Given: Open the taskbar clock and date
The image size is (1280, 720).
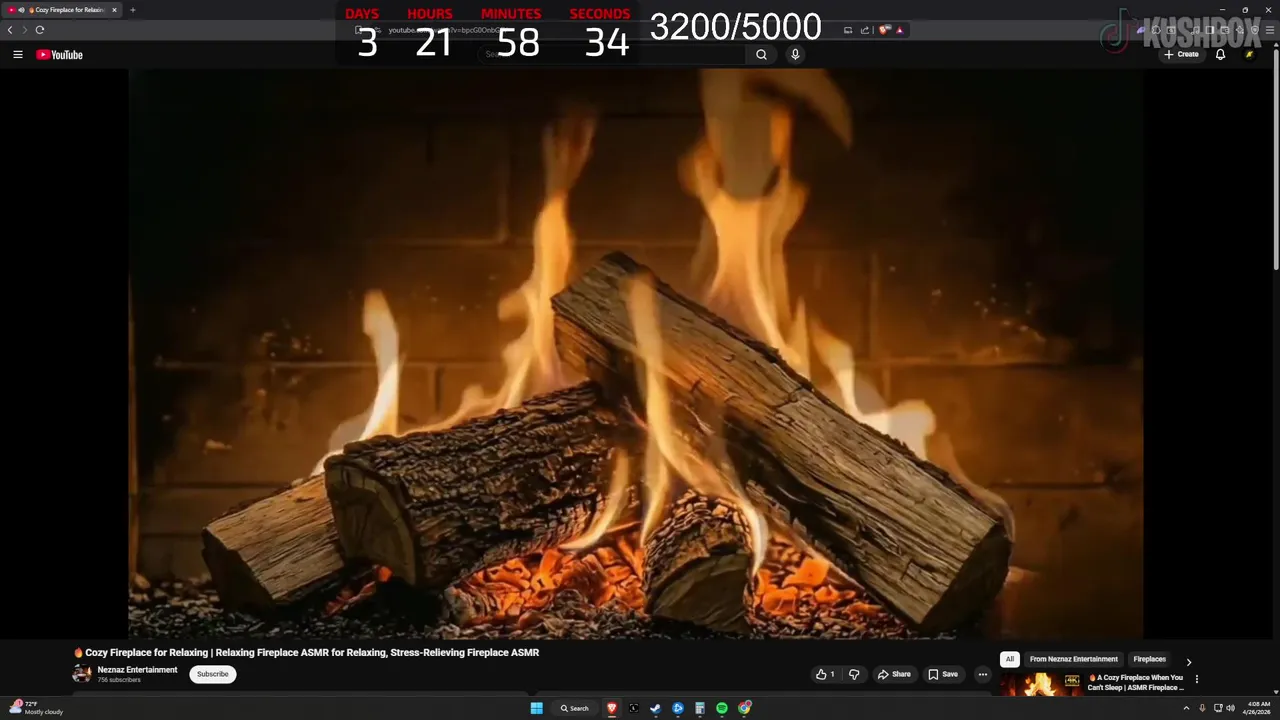Looking at the screenshot, I should tap(1258, 708).
